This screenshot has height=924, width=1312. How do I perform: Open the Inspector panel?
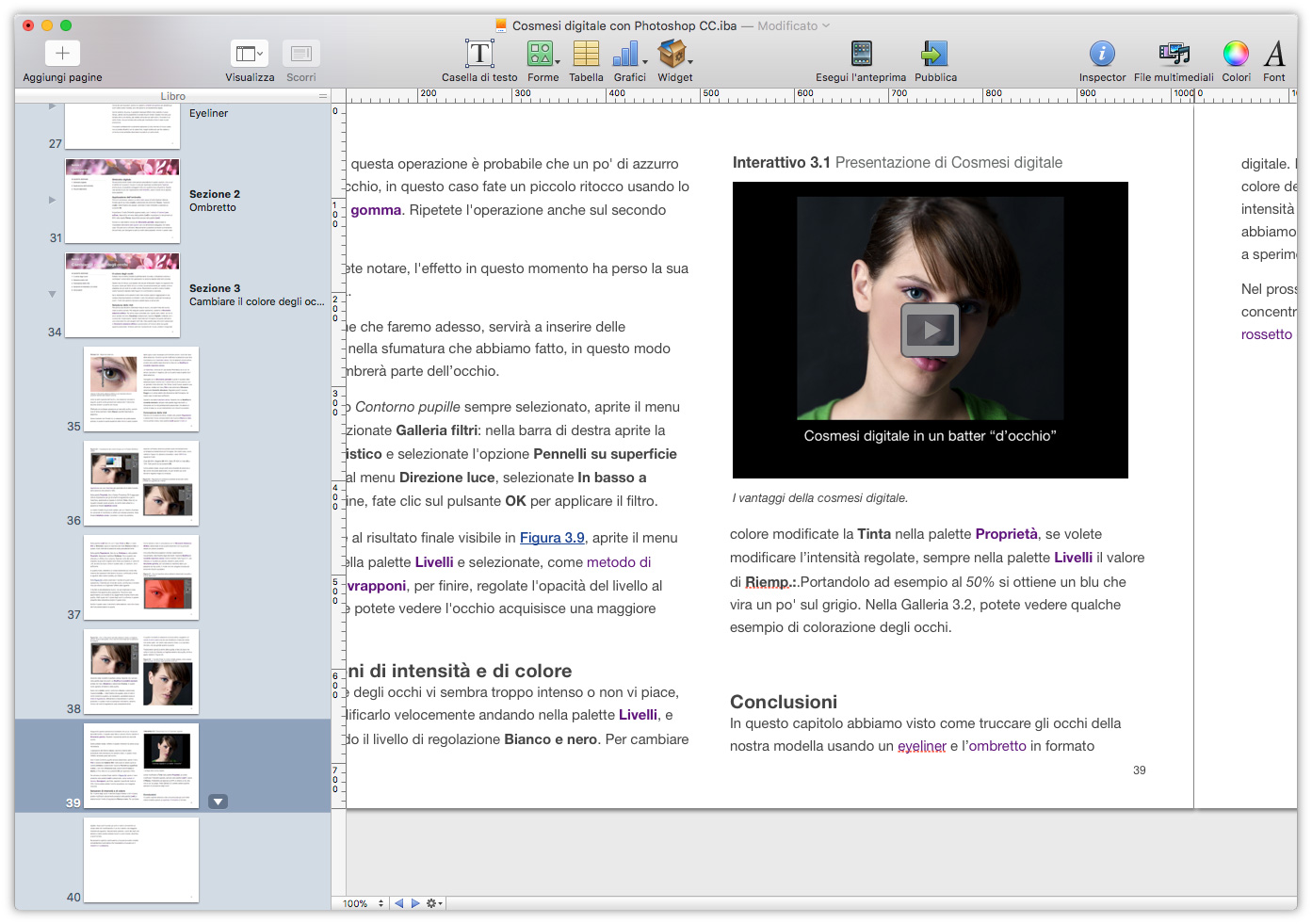pyautogui.click(x=1102, y=54)
